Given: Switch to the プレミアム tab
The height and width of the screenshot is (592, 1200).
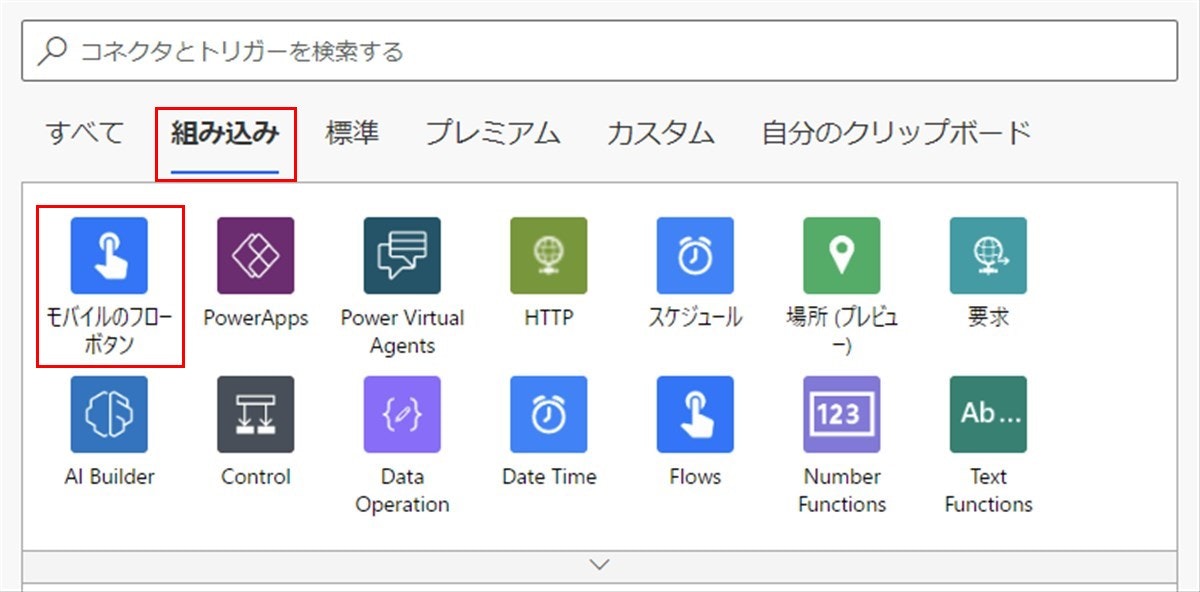Looking at the screenshot, I should tap(493, 132).
